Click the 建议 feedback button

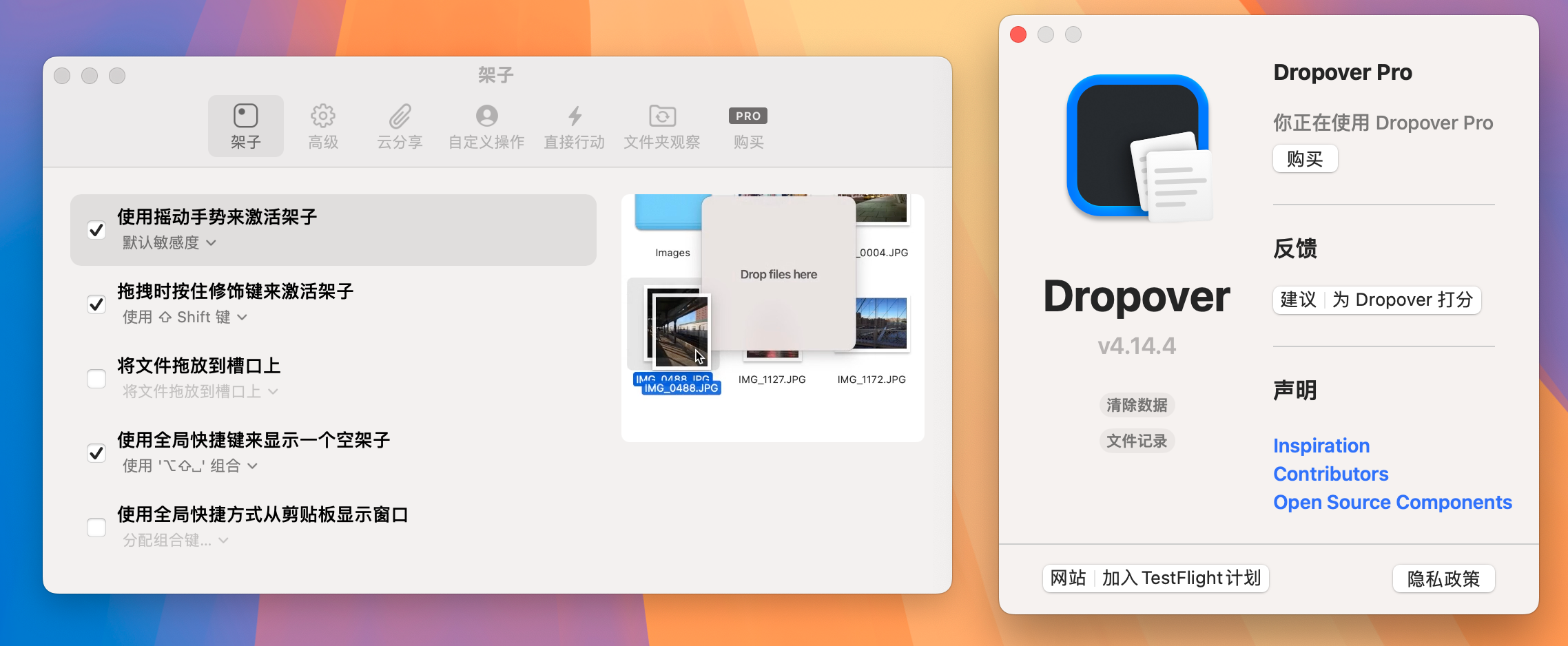coord(1299,300)
